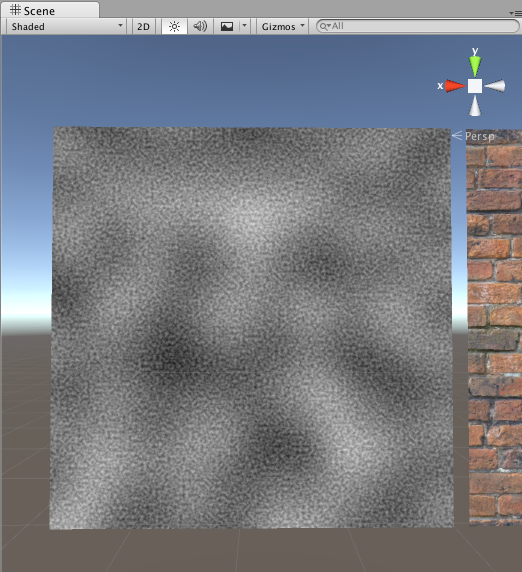Image resolution: width=522 pixels, height=572 pixels.
Task: Toggle scene audio speaker icon
Action: coord(200,27)
